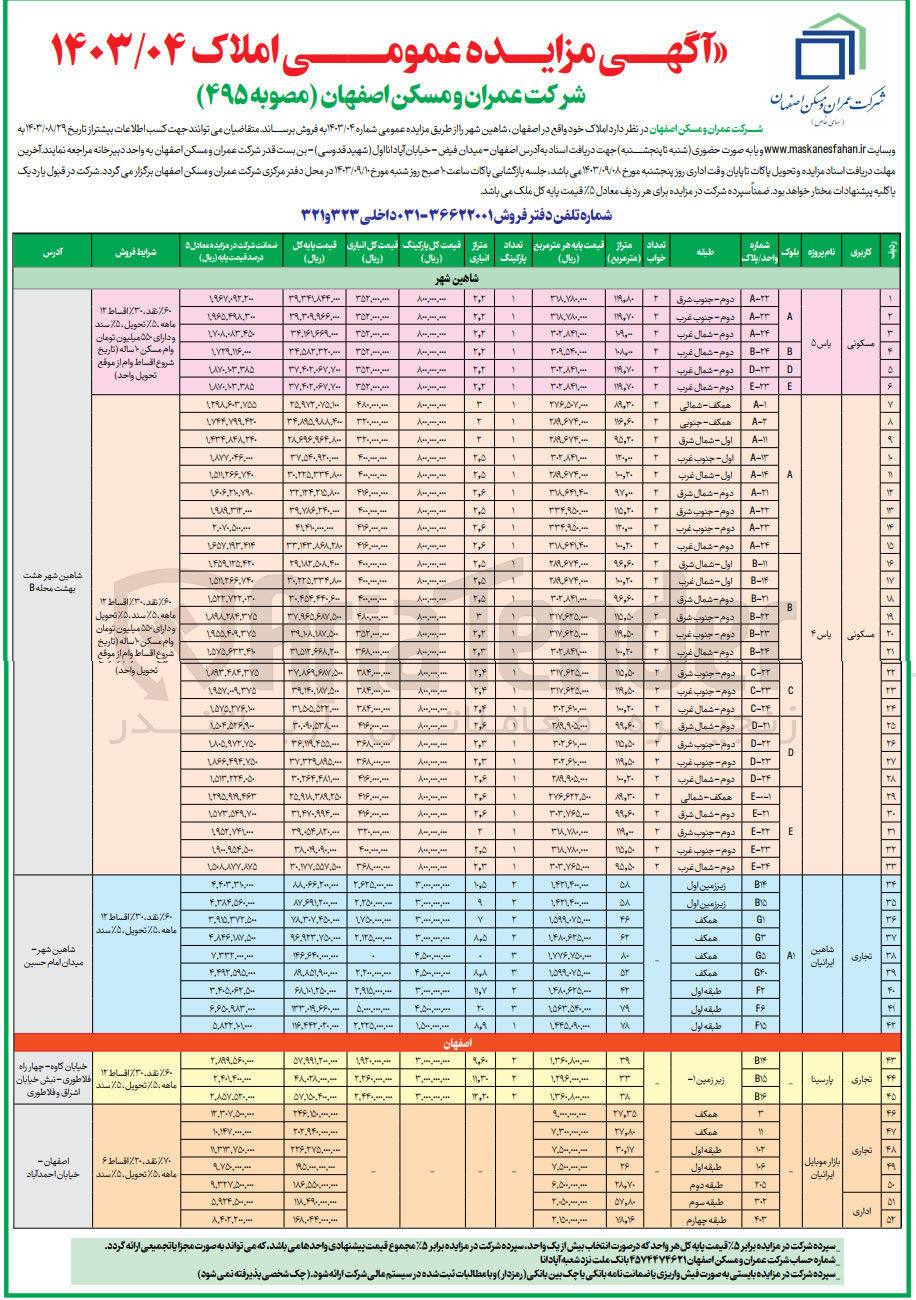
Task: Click unit «B-11» in the unit number column
Action: (758, 564)
